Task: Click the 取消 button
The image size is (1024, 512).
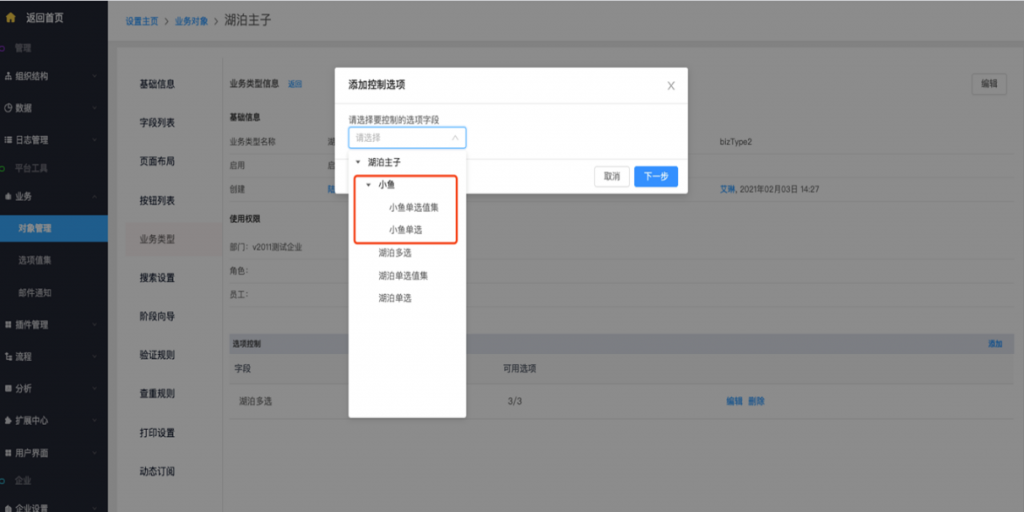Action: 611,176
